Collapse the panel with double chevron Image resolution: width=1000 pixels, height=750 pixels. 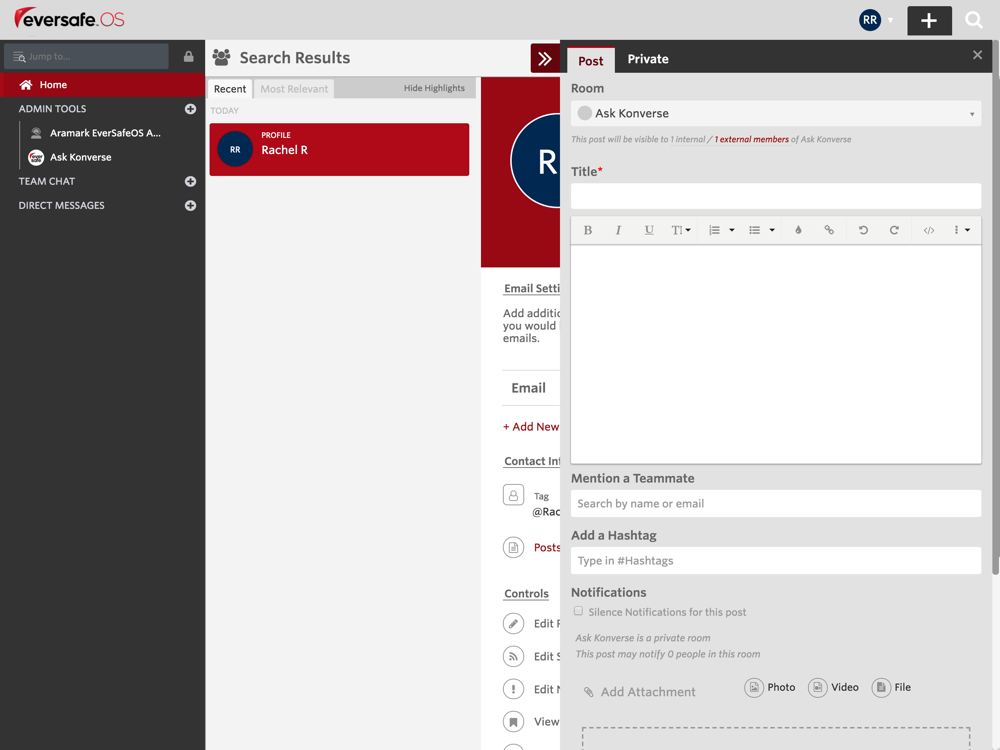[545, 59]
